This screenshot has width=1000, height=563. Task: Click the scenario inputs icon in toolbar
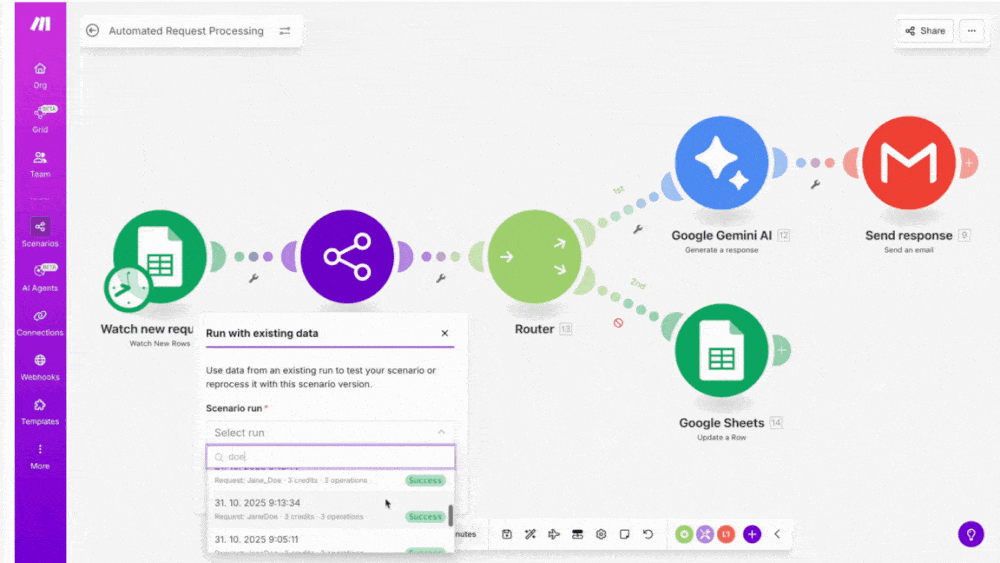[577, 534]
